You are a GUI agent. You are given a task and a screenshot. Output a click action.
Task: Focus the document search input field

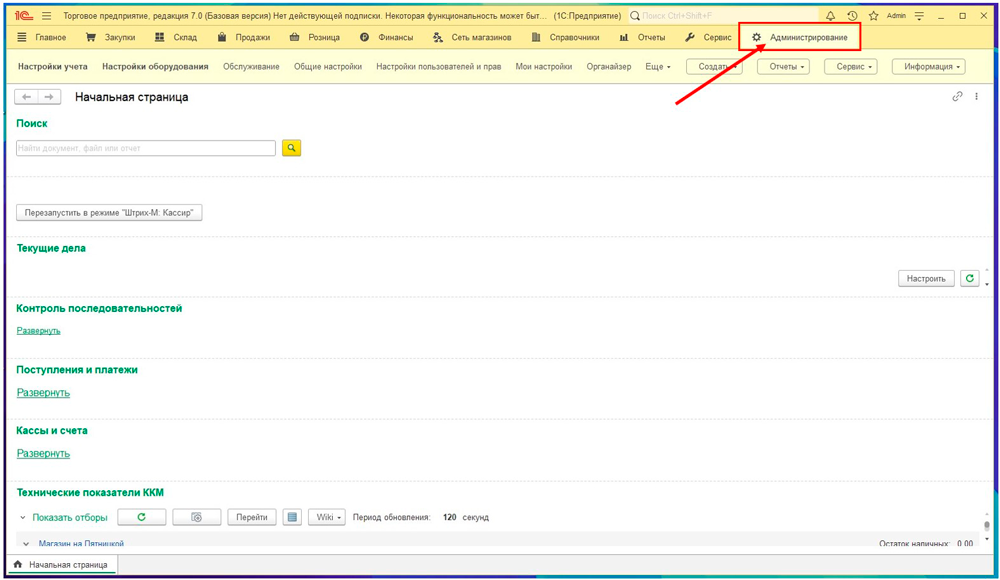click(x=146, y=148)
